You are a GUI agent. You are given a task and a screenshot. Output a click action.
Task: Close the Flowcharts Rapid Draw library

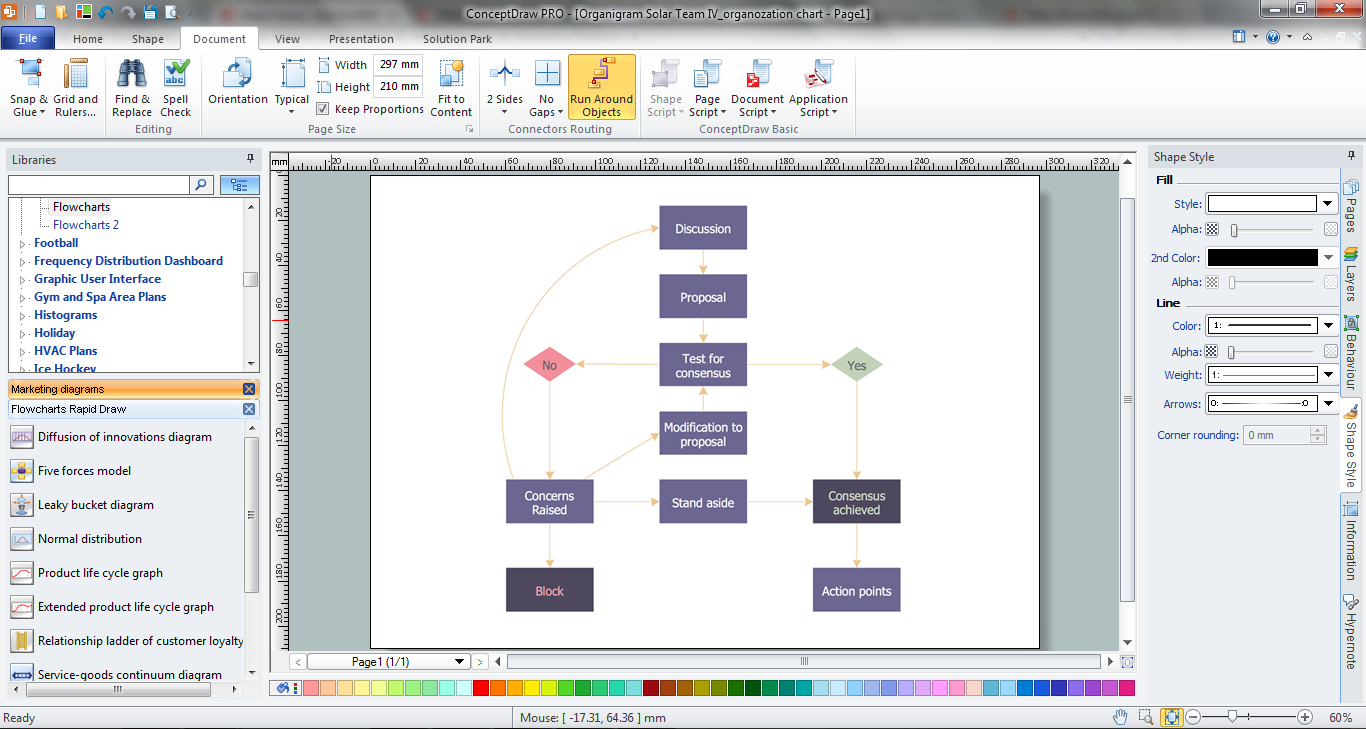coord(249,409)
